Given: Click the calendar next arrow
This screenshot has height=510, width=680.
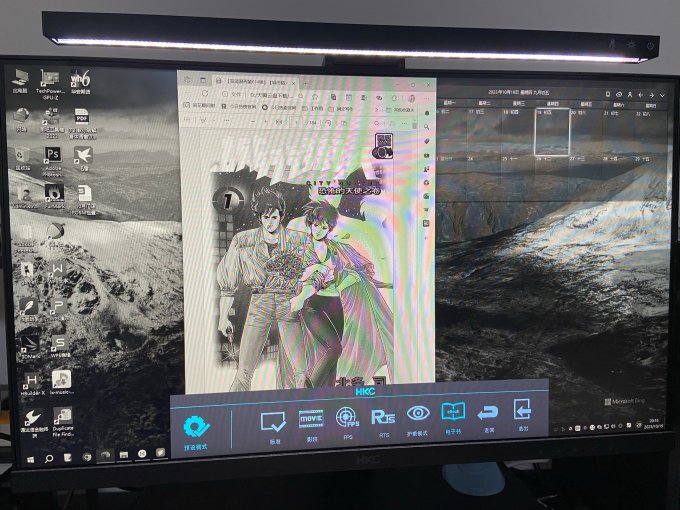Looking at the screenshot, I should tap(651, 95).
